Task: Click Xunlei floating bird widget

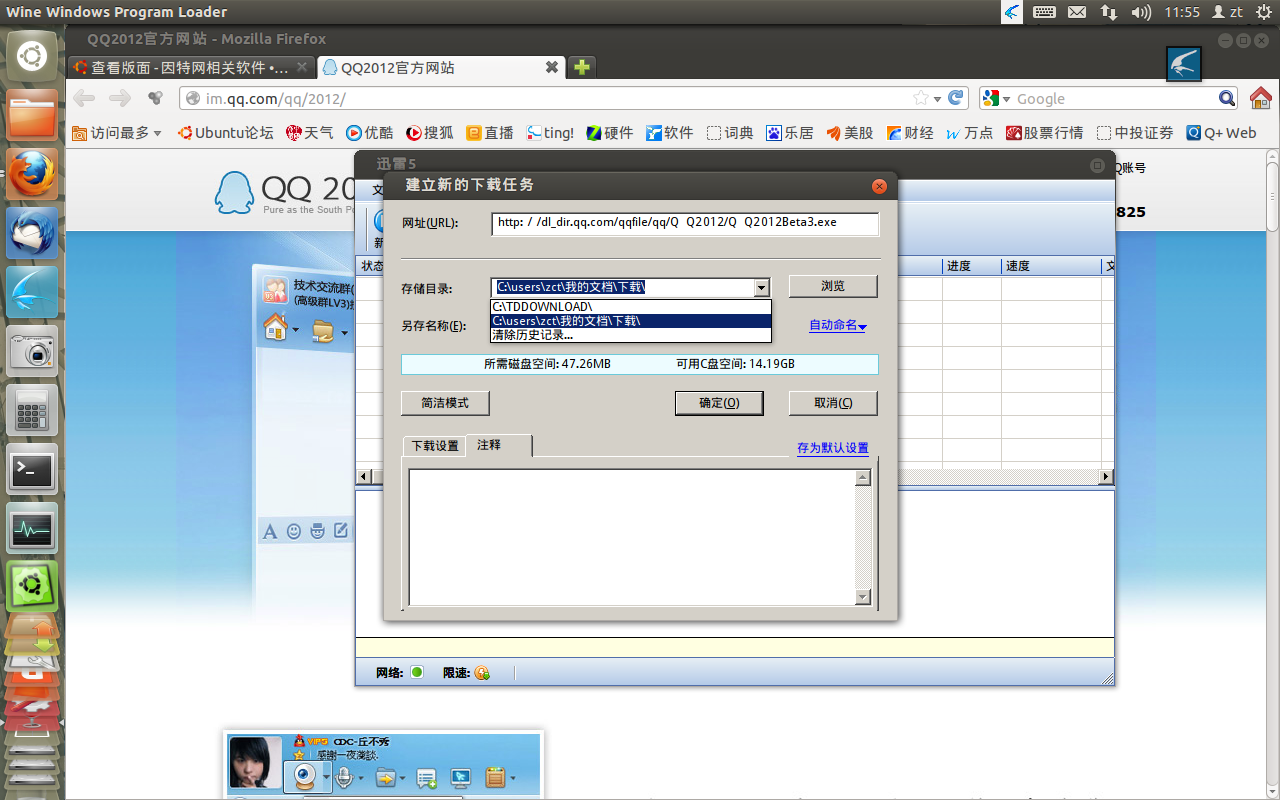Action: point(1184,65)
